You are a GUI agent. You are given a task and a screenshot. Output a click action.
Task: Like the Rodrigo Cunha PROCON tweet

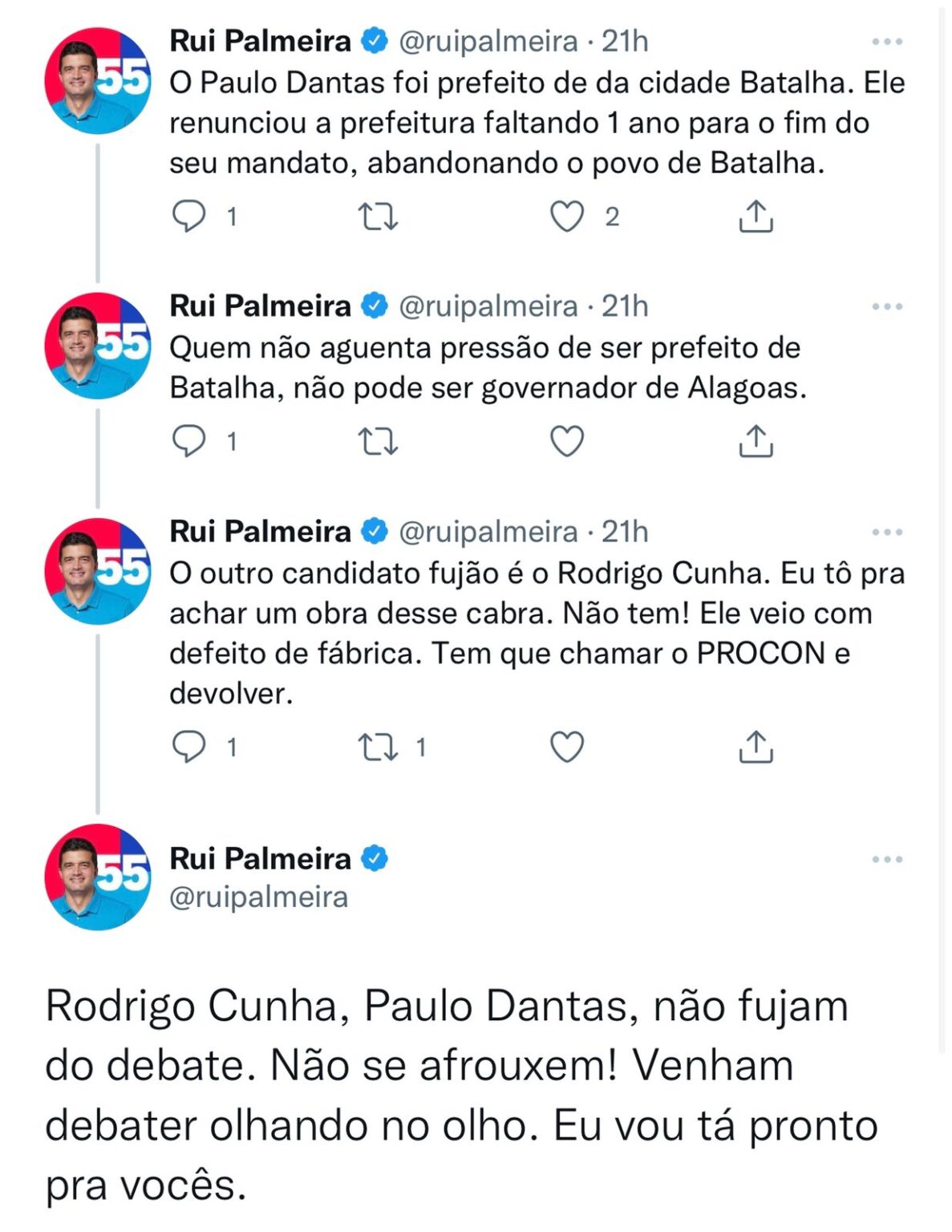point(567,747)
